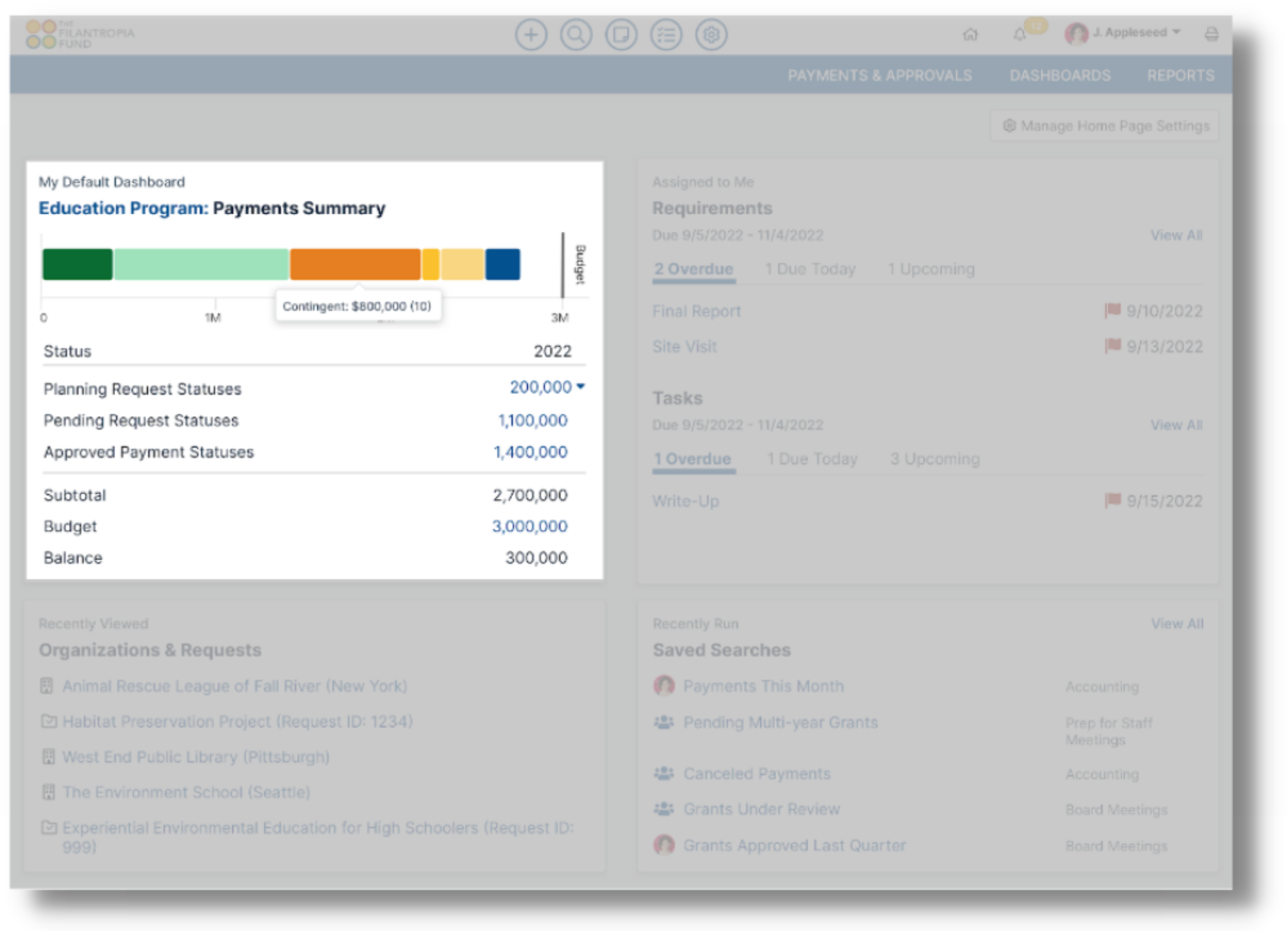Select 1 Due Today tab under Requirements
Image resolution: width=1288 pixels, height=931 pixels.
coord(810,269)
